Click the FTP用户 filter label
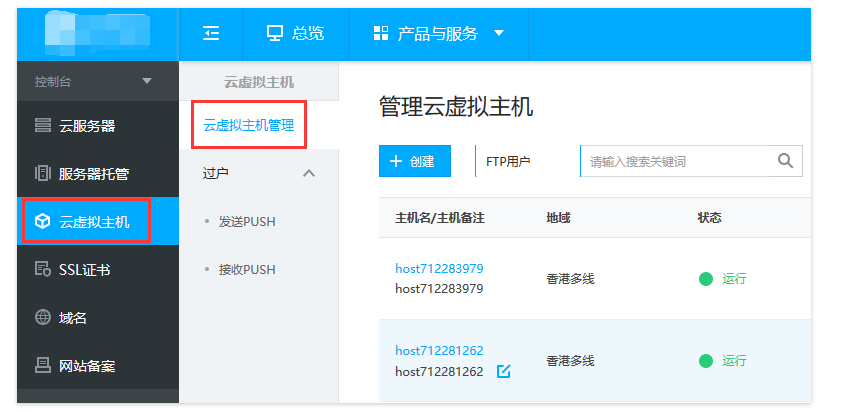Image resolution: width=844 pixels, height=412 pixels. click(x=508, y=162)
